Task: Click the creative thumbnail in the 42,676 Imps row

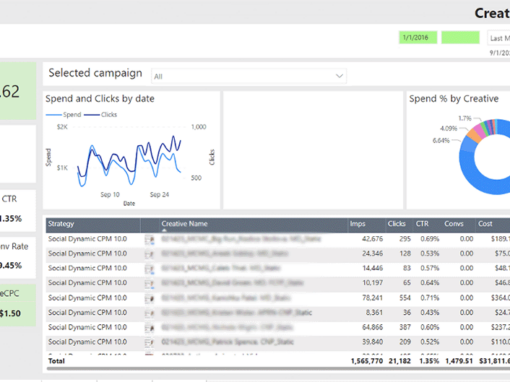Action: (150, 239)
